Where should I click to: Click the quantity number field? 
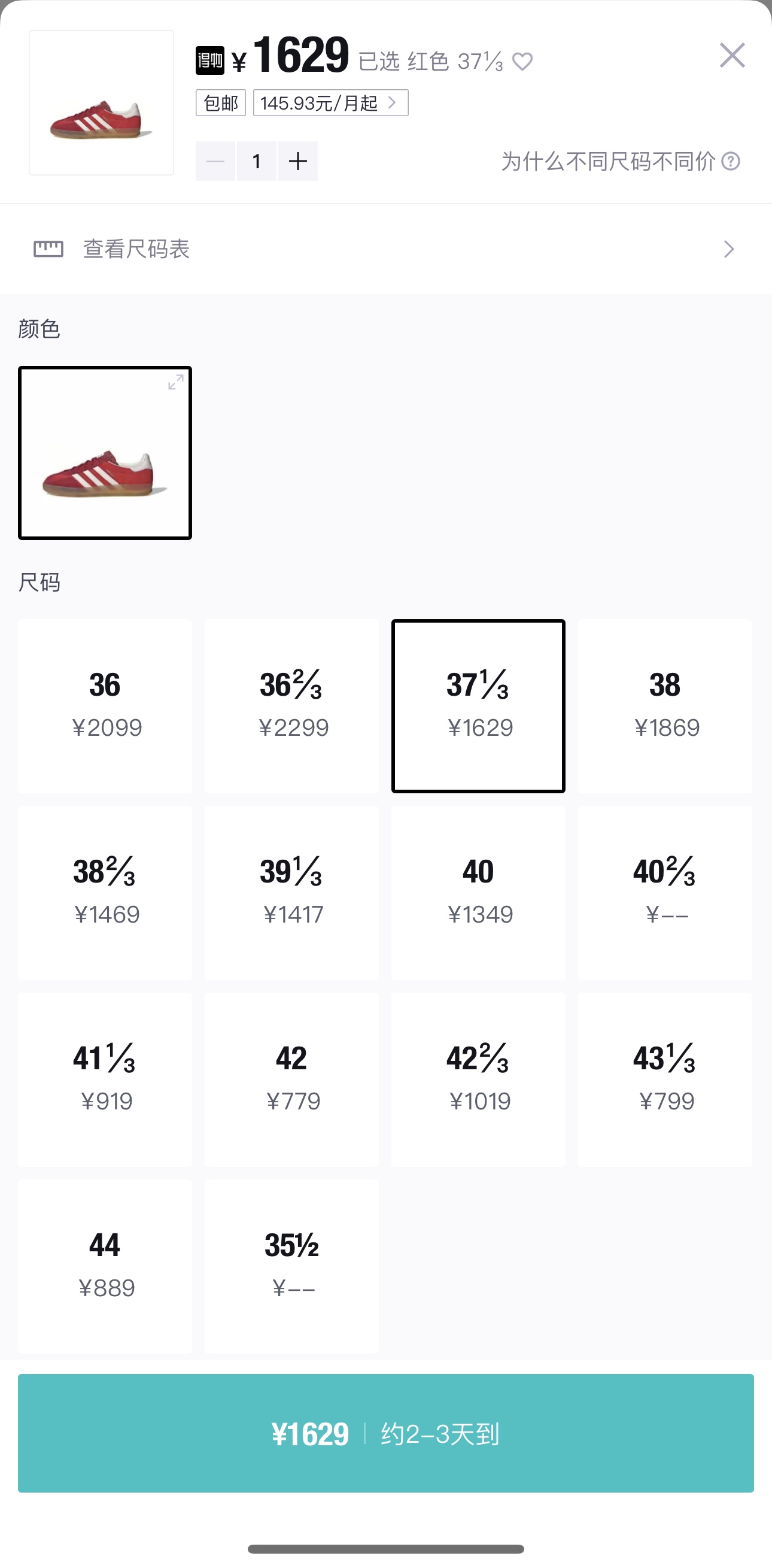pos(257,161)
